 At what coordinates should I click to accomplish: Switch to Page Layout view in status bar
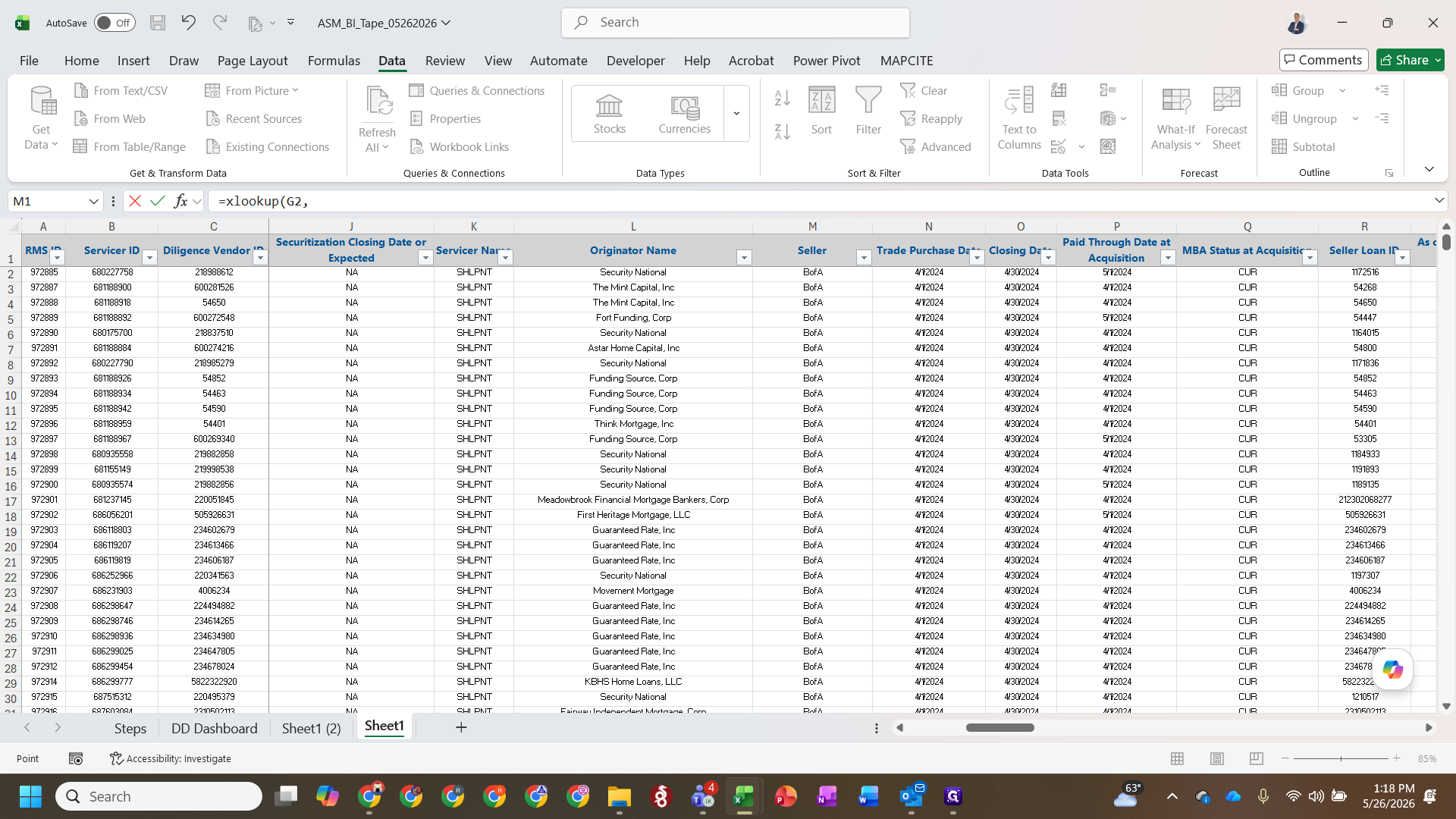pyautogui.click(x=1217, y=758)
